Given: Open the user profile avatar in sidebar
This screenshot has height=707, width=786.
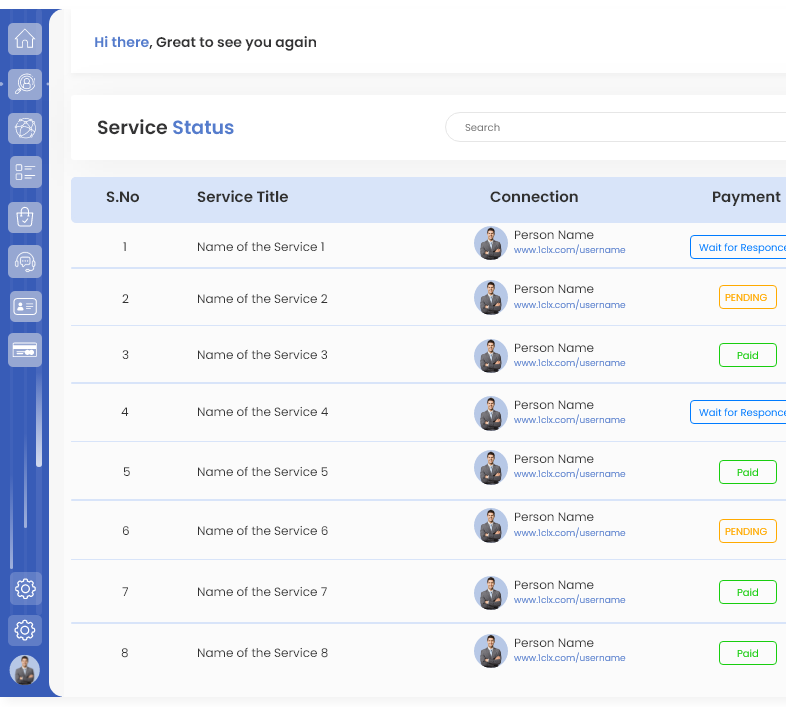Looking at the screenshot, I should [25, 670].
